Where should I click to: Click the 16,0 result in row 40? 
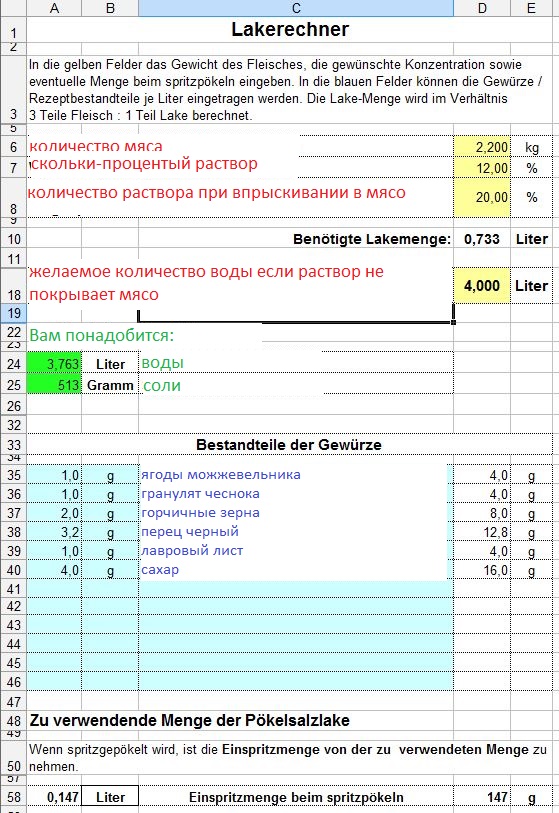click(482, 570)
